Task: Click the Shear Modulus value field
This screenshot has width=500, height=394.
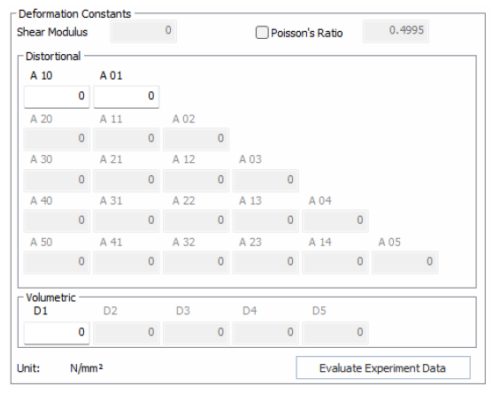Action: click(144, 31)
